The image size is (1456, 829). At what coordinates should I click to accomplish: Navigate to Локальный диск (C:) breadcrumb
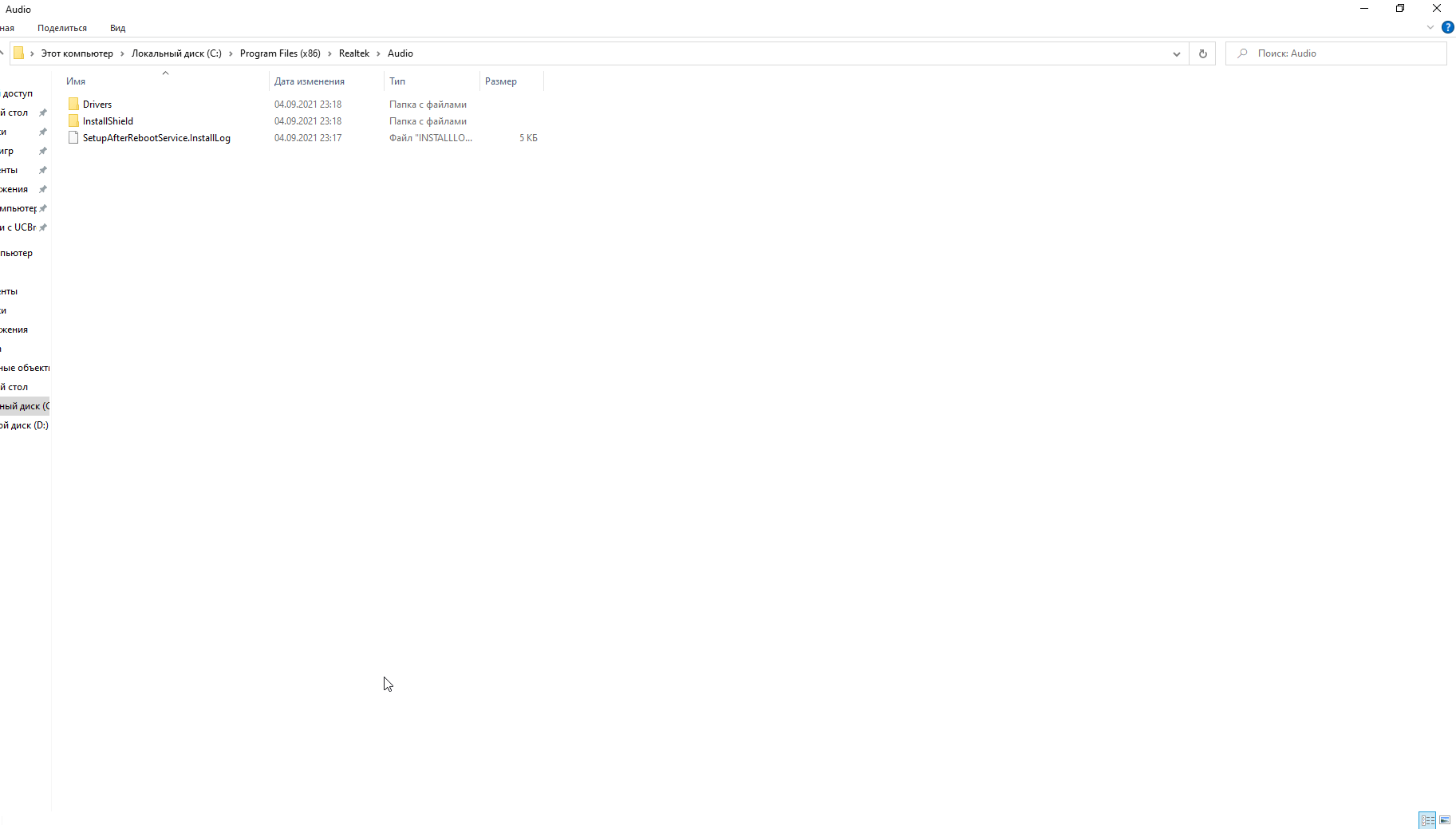pyautogui.click(x=176, y=53)
